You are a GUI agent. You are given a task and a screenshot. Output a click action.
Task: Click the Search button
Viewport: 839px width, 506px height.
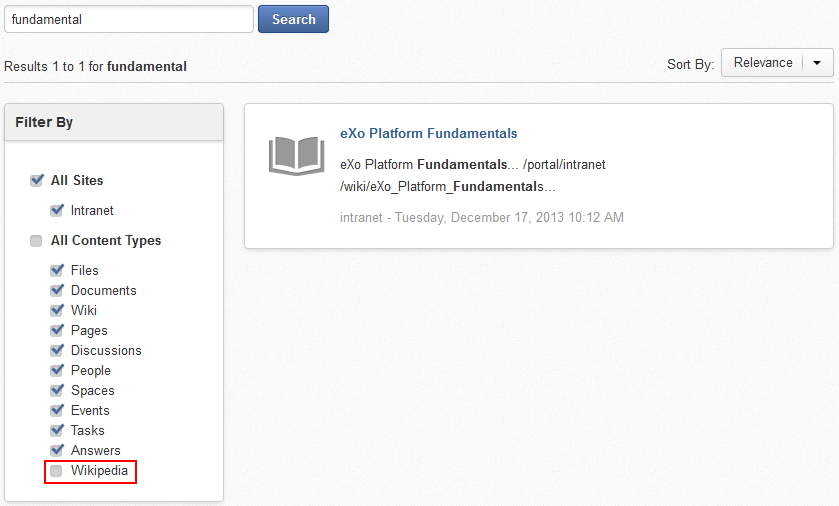pyautogui.click(x=293, y=19)
